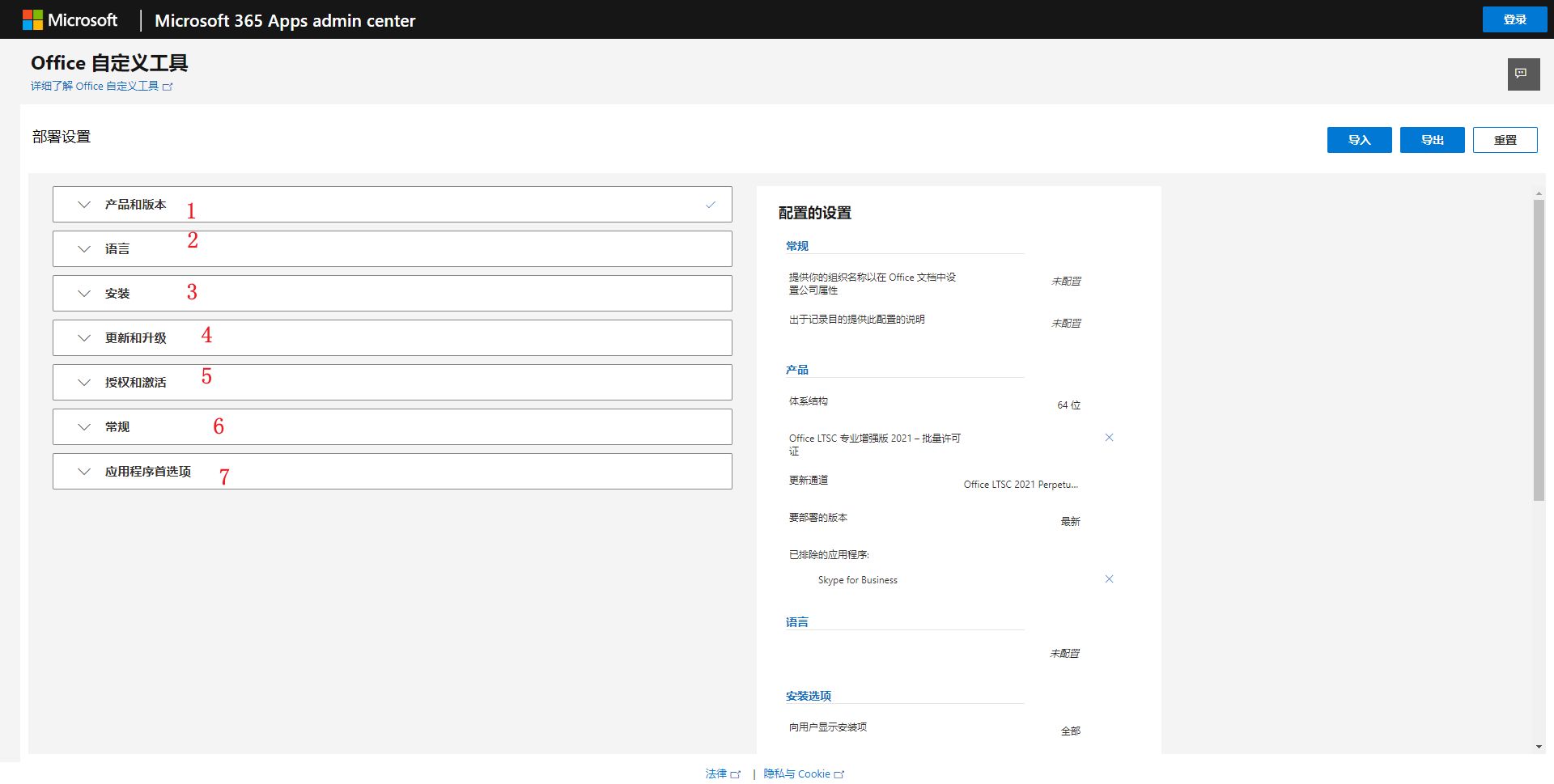The width and height of the screenshot is (1554, 784).
Task: Expand the 授权和激活 section
Action: pyautogui.click(x=393, y=383)
